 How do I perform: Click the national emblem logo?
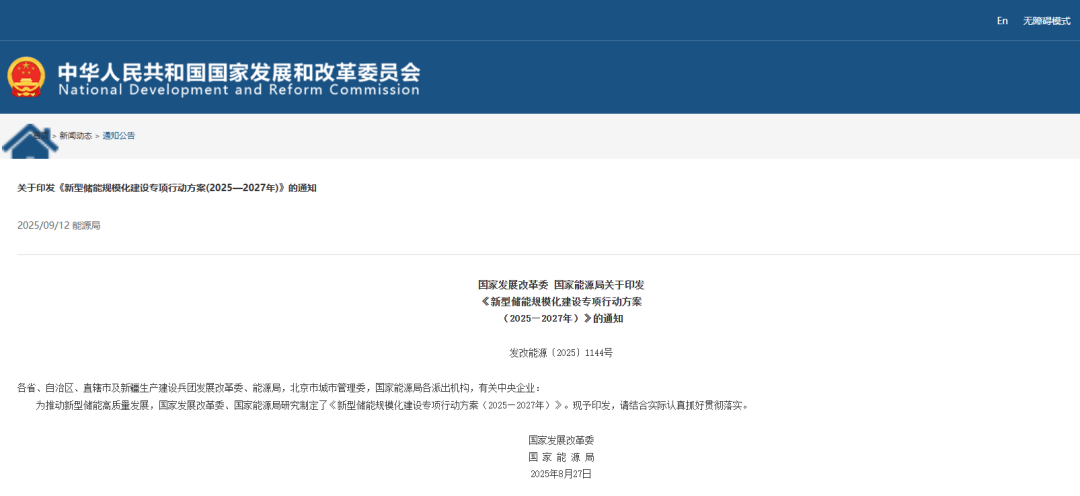[x=26, y=76]
